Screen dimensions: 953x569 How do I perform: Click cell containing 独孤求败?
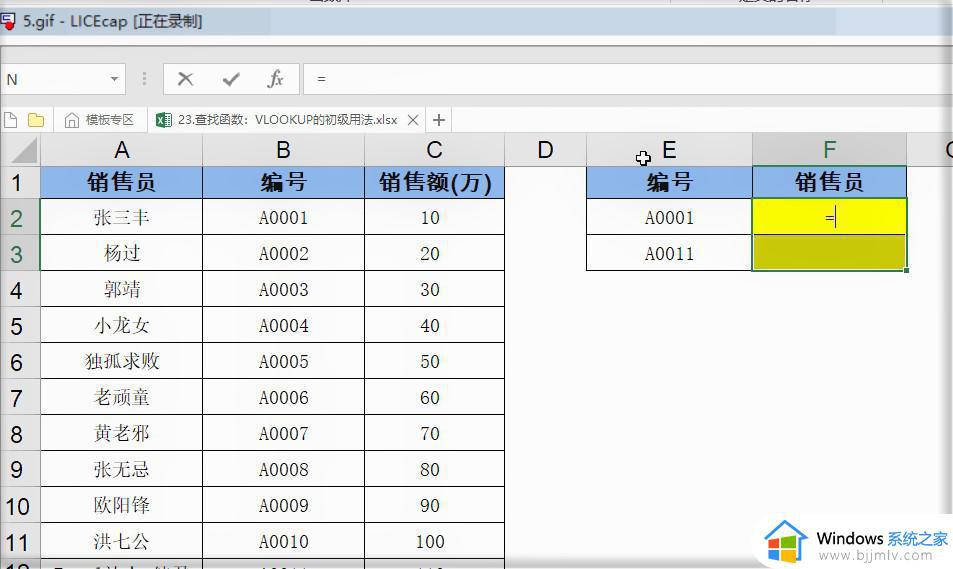click(122, 362)
